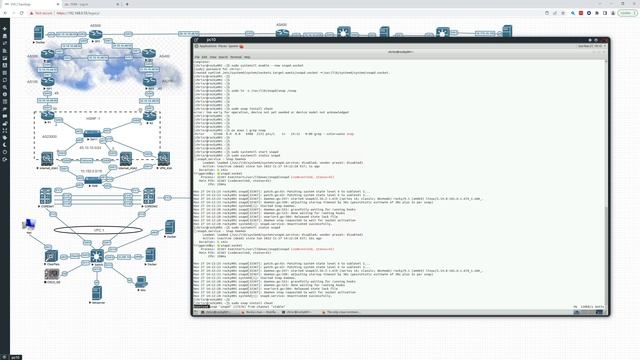Reload the page with the browser refresh icon
Image resolution: width=640 pixels, height=360 pixels.
22,13
